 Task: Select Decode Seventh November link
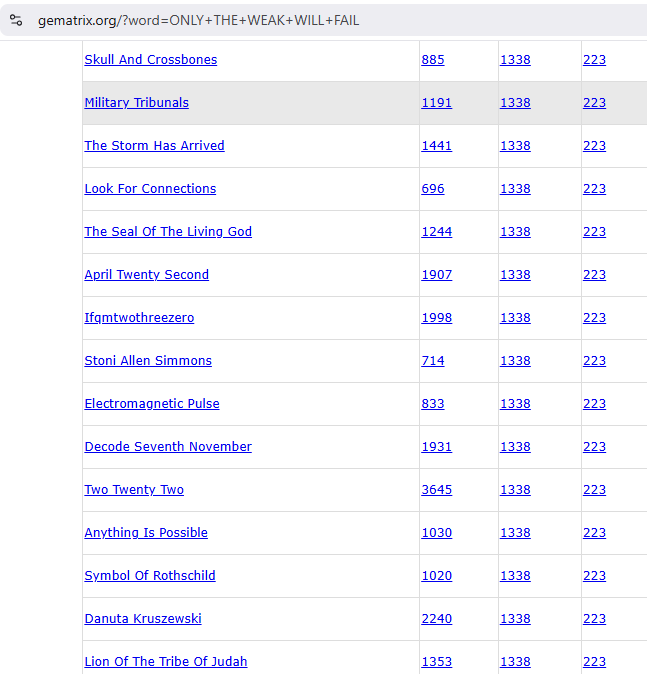pyautogui.click(x=168, y=447)
